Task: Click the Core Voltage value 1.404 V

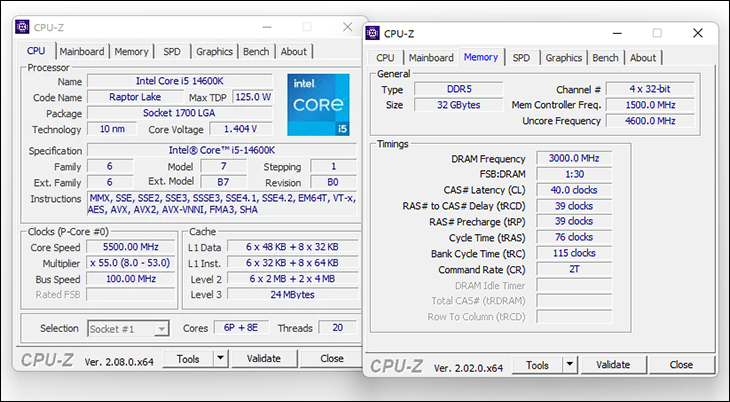Action: point(241,129)
